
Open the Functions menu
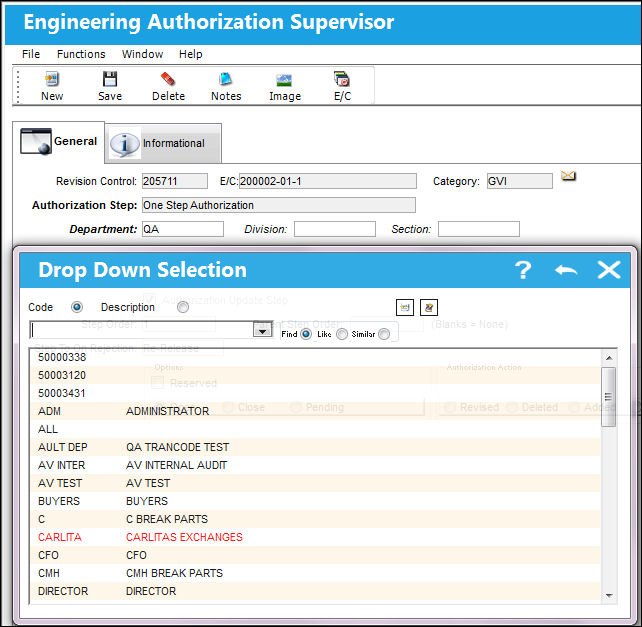click(x=81, y=54)
